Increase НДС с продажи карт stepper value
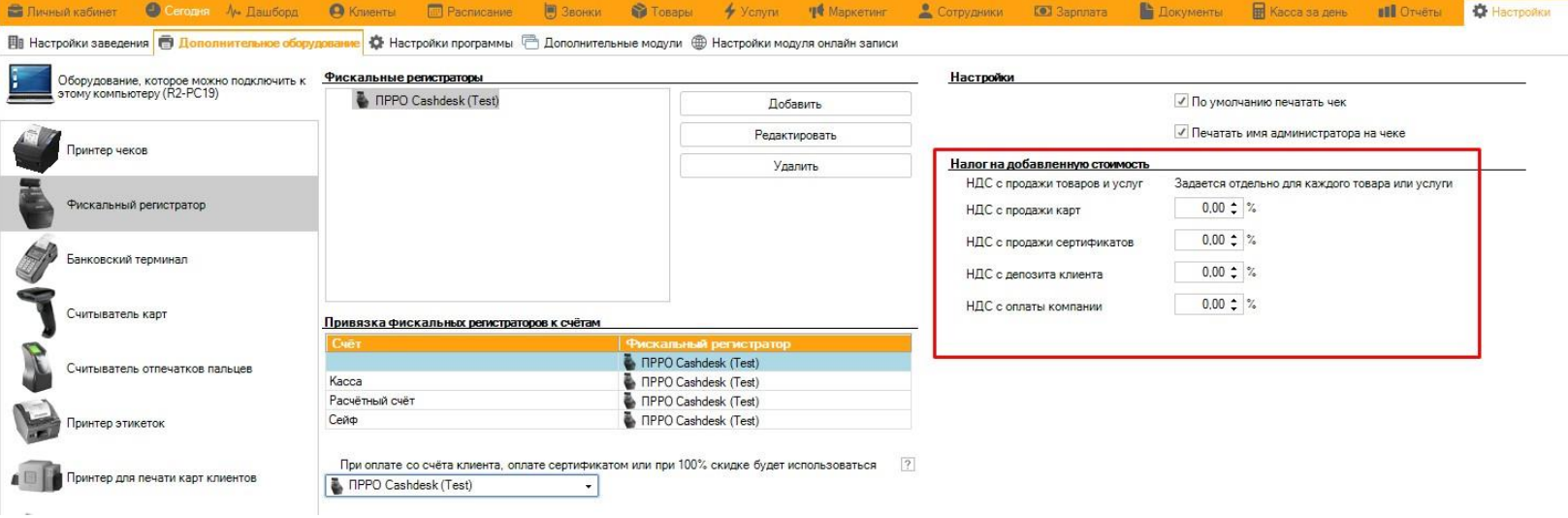The image size is (1568, 518). [1233, 204]
